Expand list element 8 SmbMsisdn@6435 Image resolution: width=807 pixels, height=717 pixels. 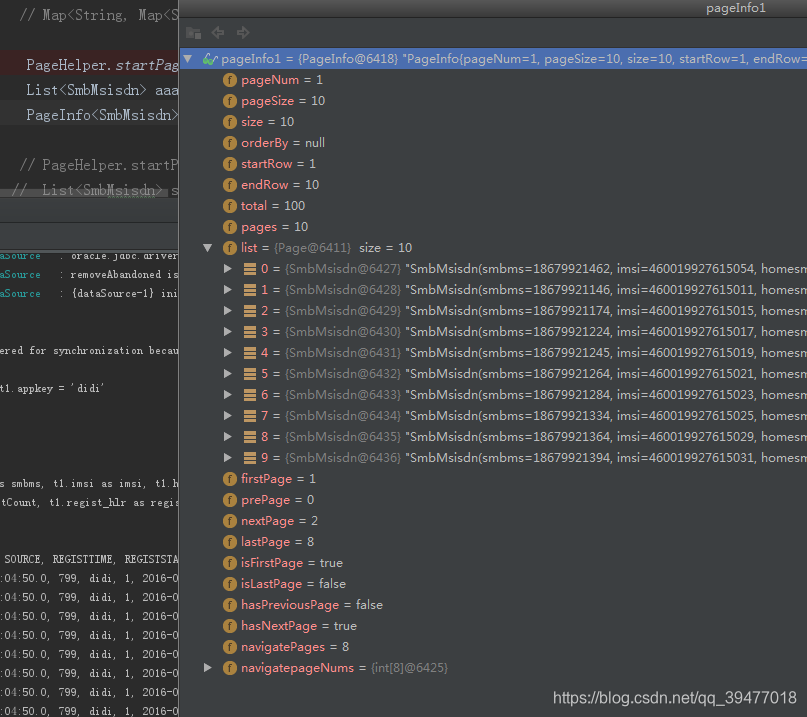227,436
